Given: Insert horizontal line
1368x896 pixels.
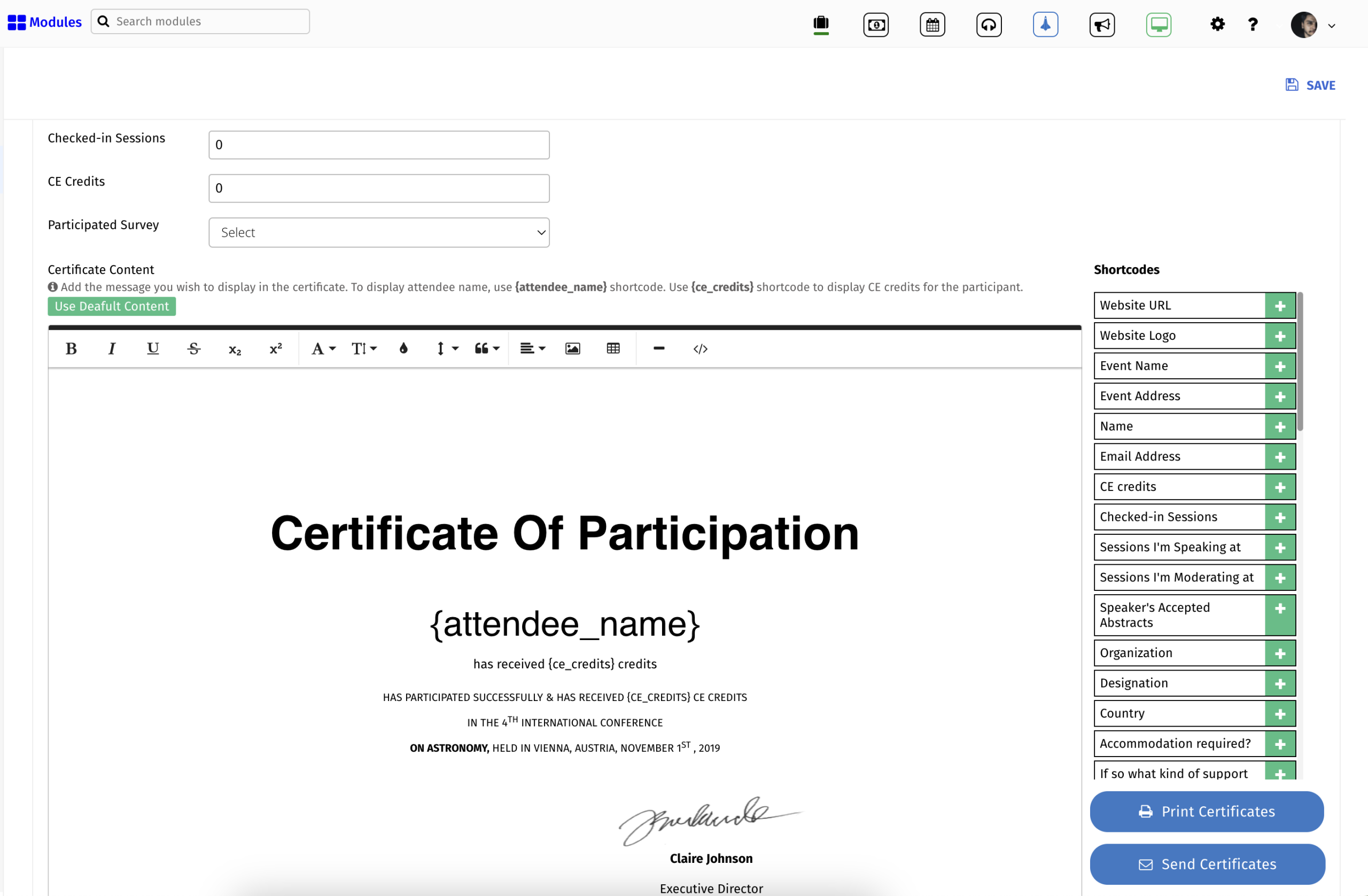Looking at the screenshot, I should (659, 349).
